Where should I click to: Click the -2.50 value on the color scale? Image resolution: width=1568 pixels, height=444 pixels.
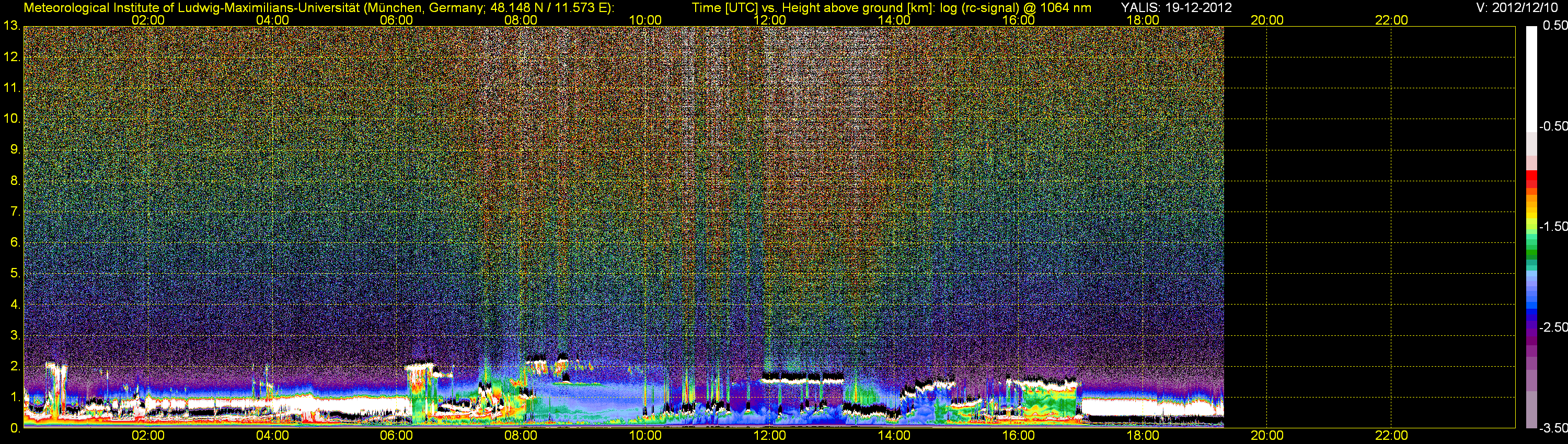pos(1553,327)
